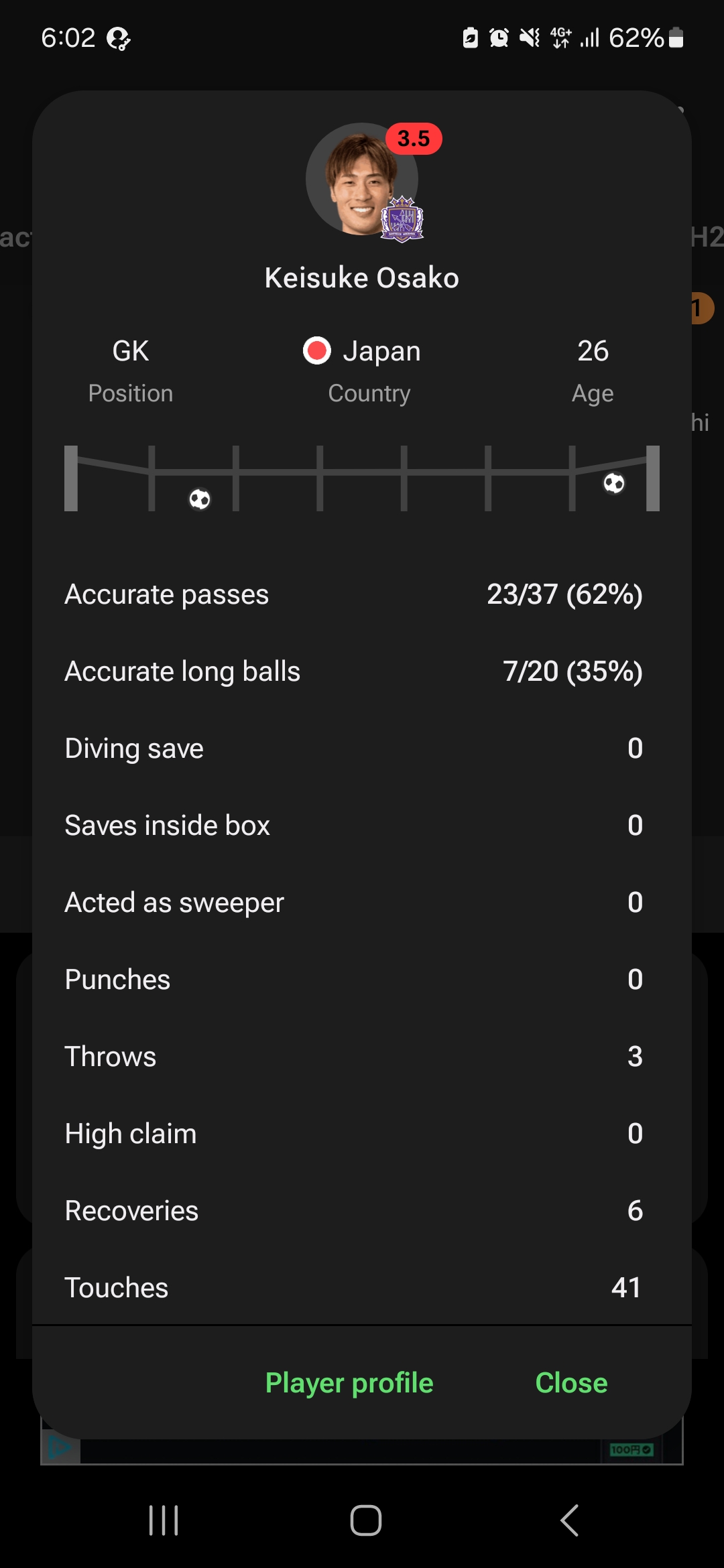Open the Player profile link
Screen dimensions: 724x1568
pos(349,1382)
